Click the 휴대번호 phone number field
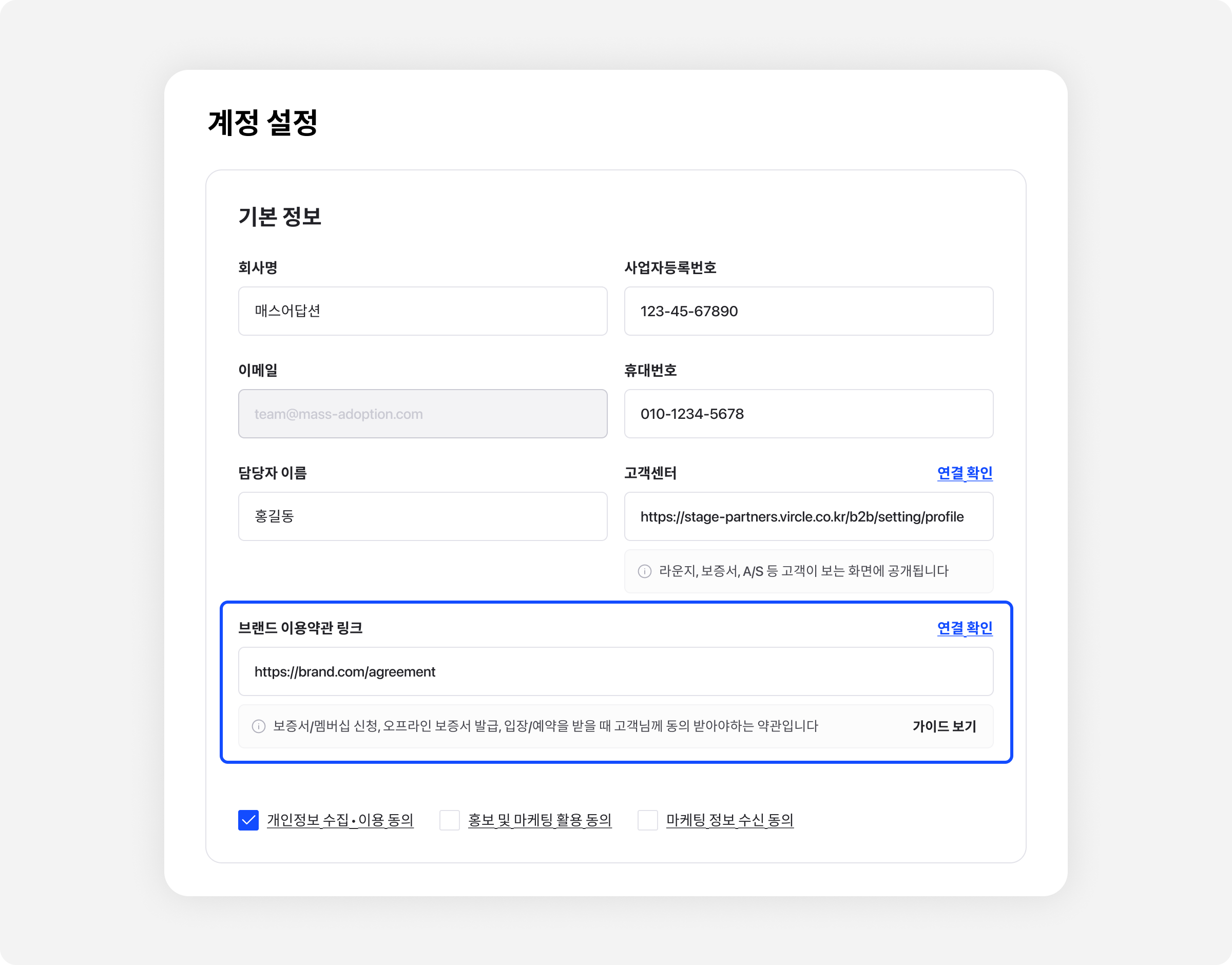This screenshot has width=1232, height=965. coord(808,414)
